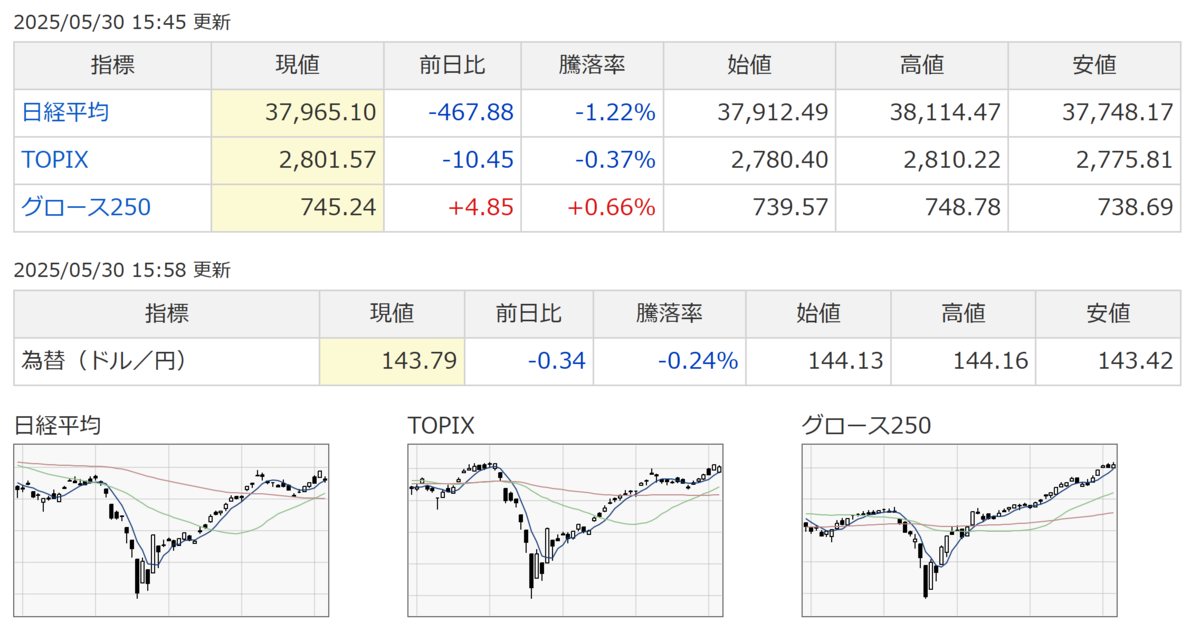Click the 日経平均 candlestick chart thumbnail
Screen dimensions: 1200x623
(x=172, y=531)
